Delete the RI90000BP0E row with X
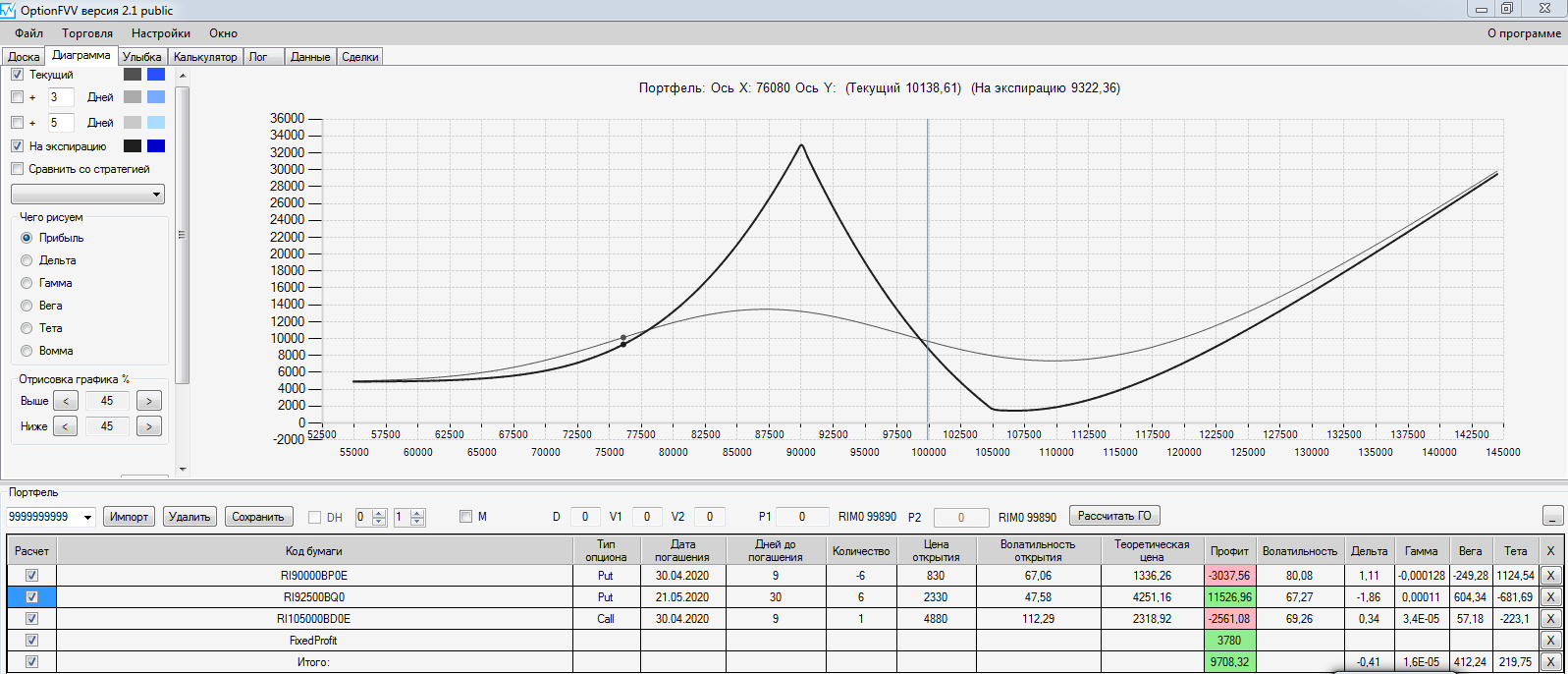The height and width of the screenshot is (674, 1568). 1550,576
